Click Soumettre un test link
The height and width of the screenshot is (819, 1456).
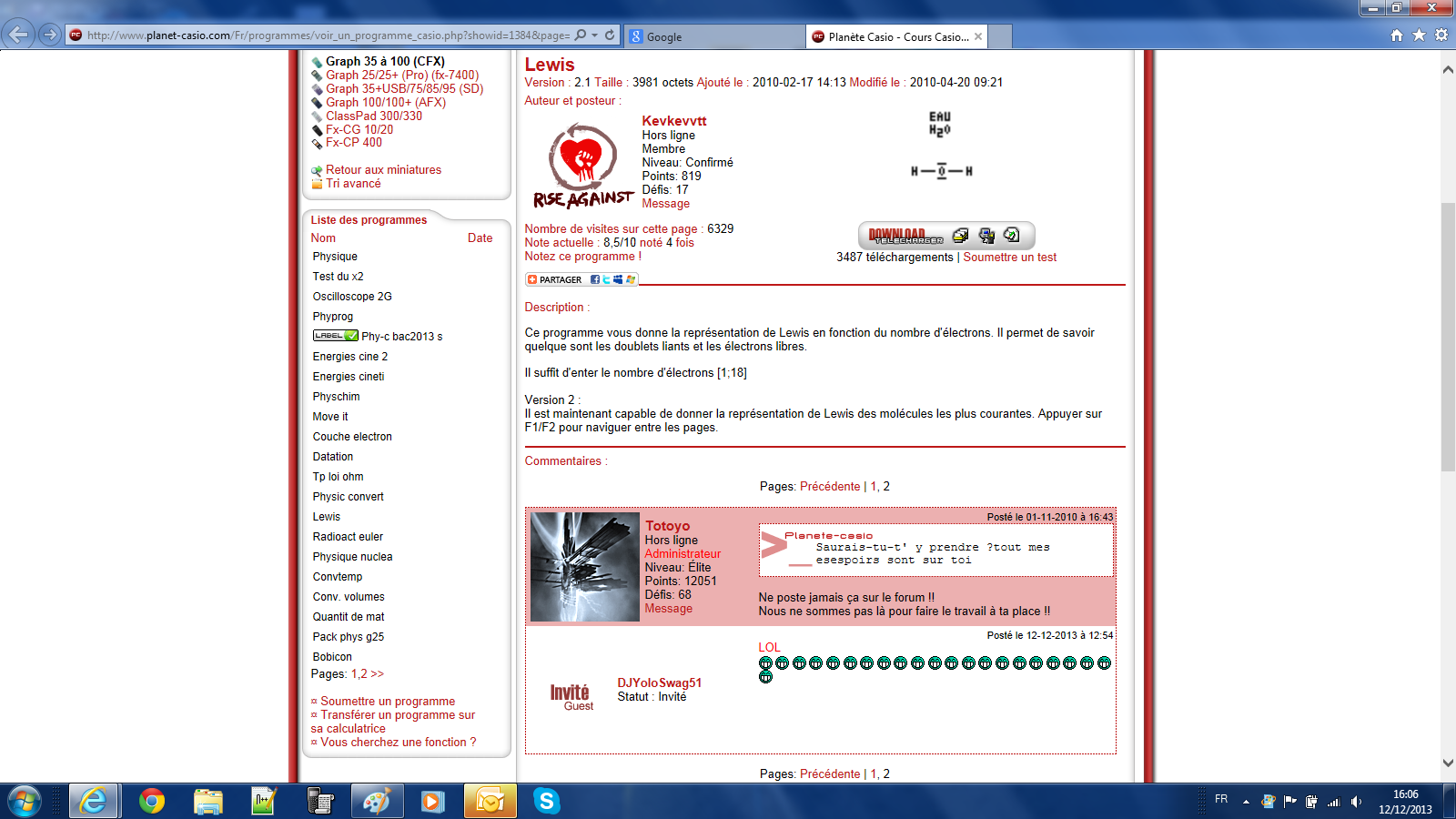[1010, 258]
